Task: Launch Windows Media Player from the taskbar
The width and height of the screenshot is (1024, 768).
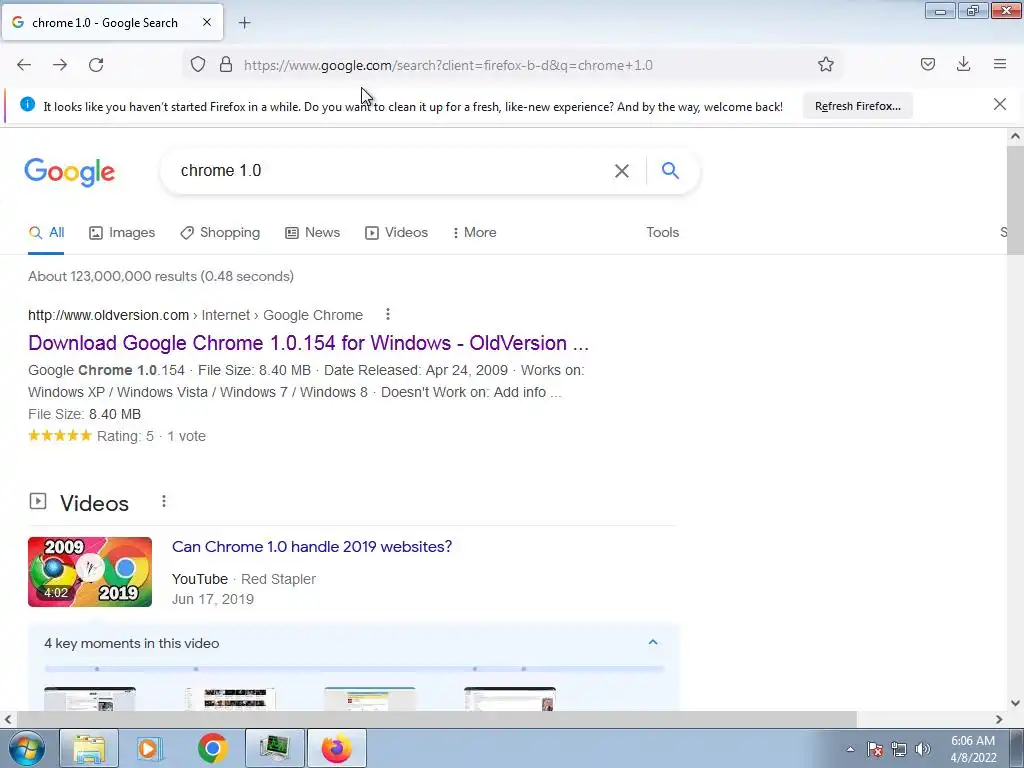Action: (x=150, y=748)
